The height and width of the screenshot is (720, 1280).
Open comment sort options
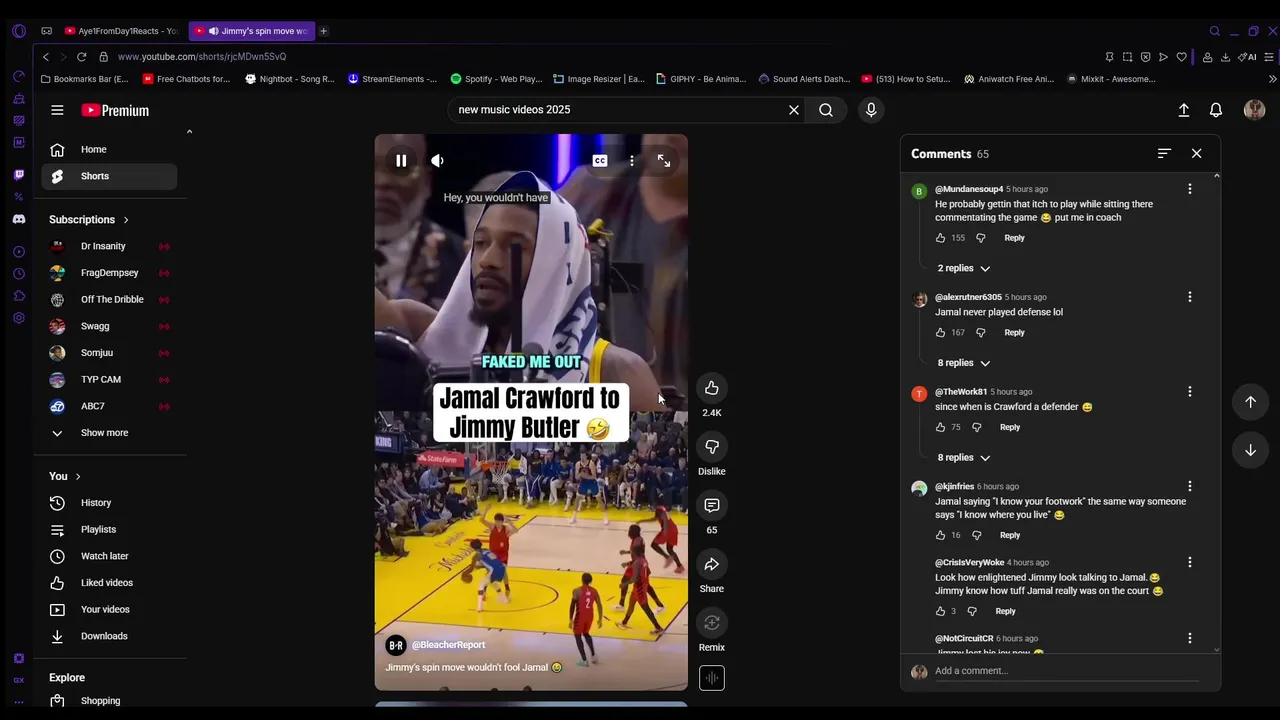1164,153
